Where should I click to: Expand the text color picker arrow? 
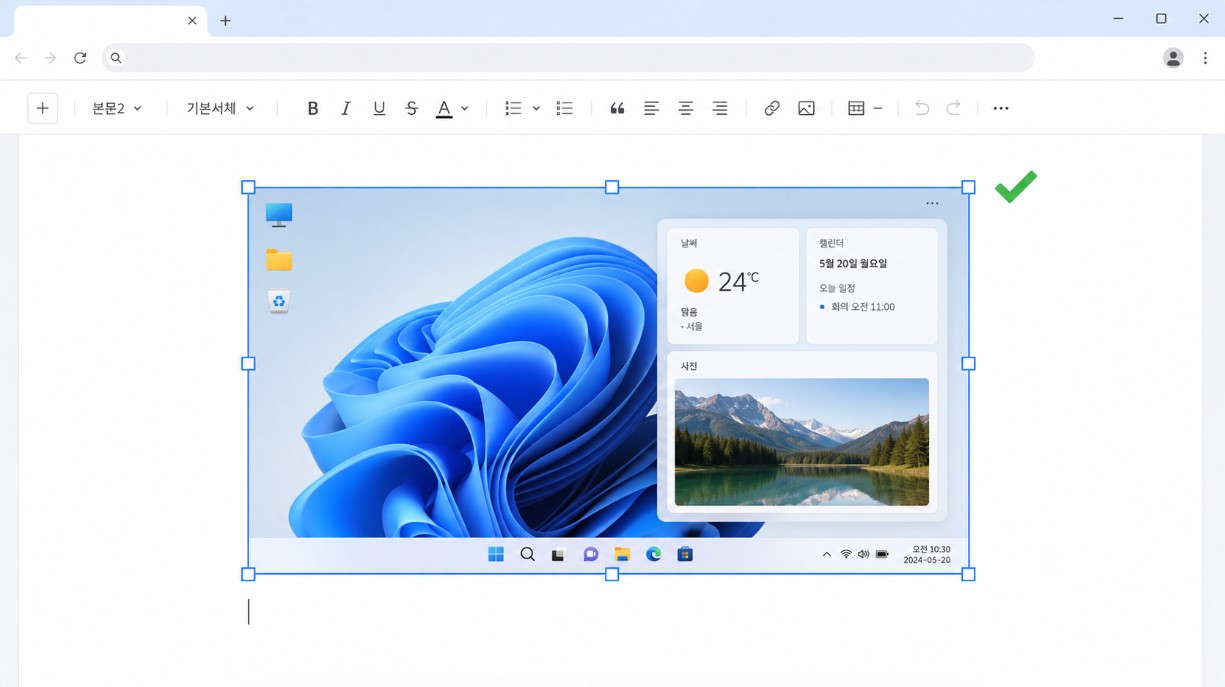[465, 108]
